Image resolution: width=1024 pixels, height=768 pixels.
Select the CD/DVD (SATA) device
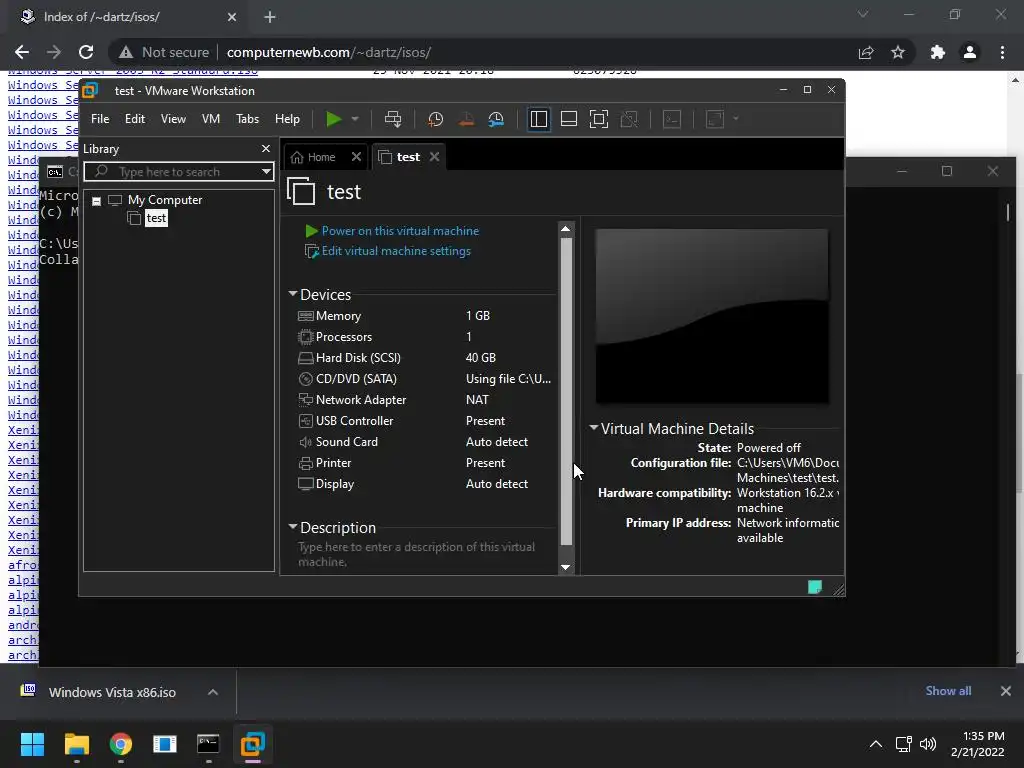click(x=424, y=379)
